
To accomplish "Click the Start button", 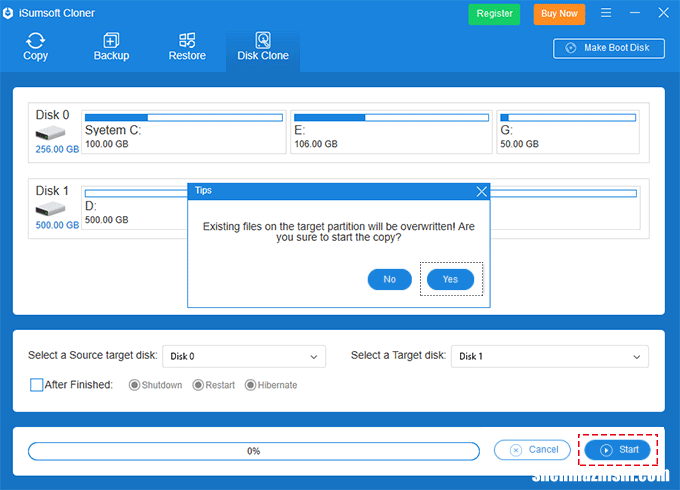I will 618,450.
